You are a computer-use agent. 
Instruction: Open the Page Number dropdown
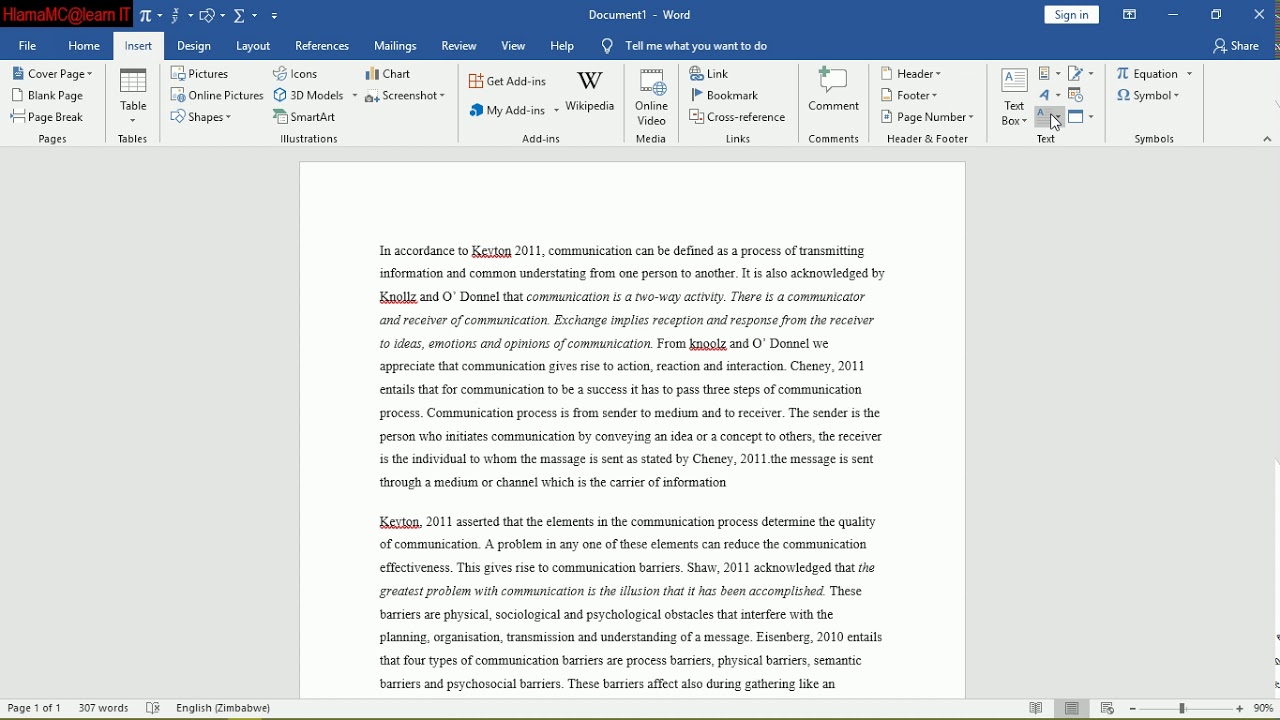(927, 117)
